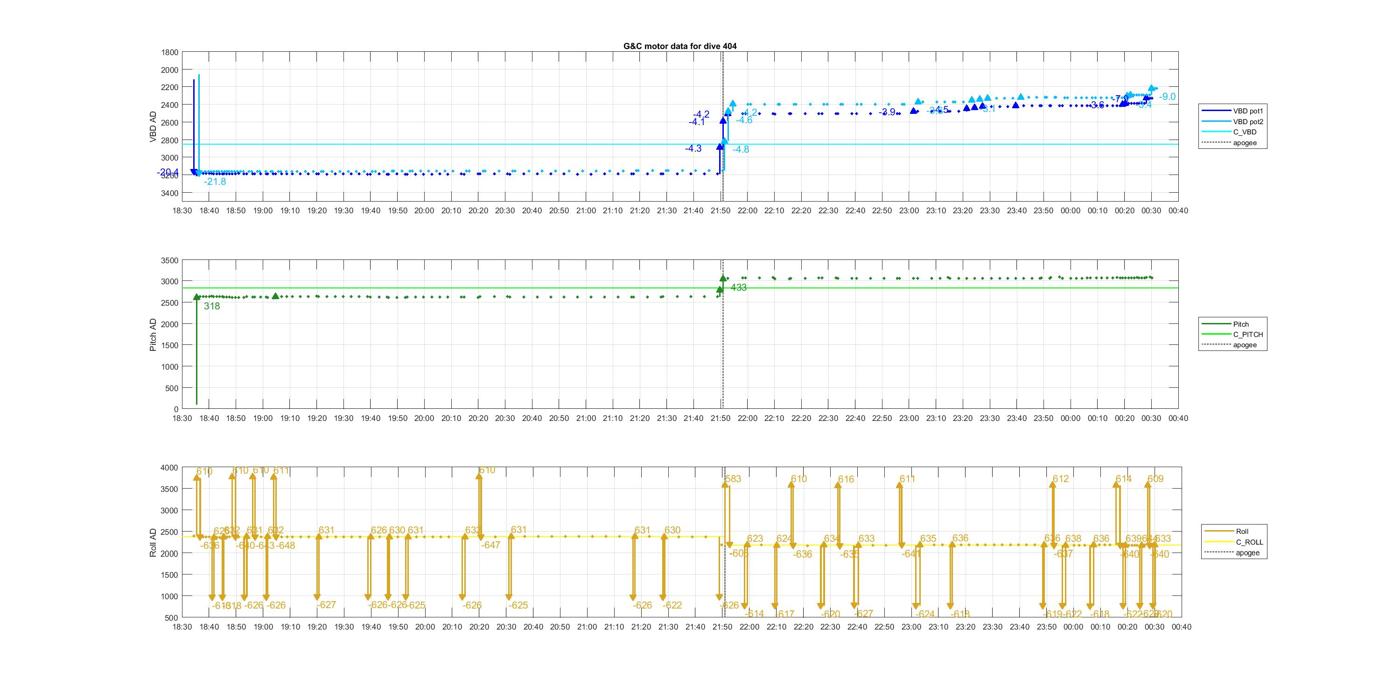Click the "-21.8" label in the VBD plot
Image resolution: width=1400 pixels, height=693 pixels.
coord(215,182)
